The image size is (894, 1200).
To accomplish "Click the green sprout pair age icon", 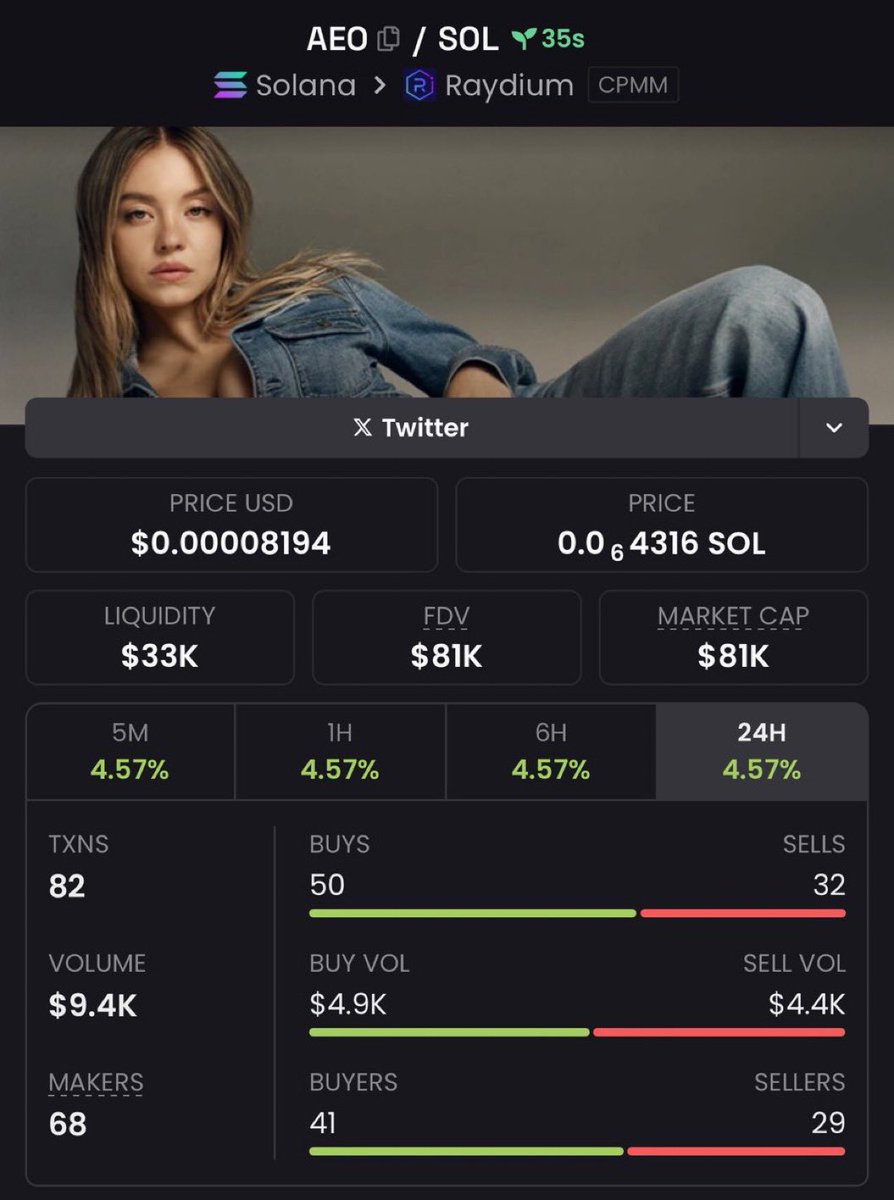I will [524, 39].
